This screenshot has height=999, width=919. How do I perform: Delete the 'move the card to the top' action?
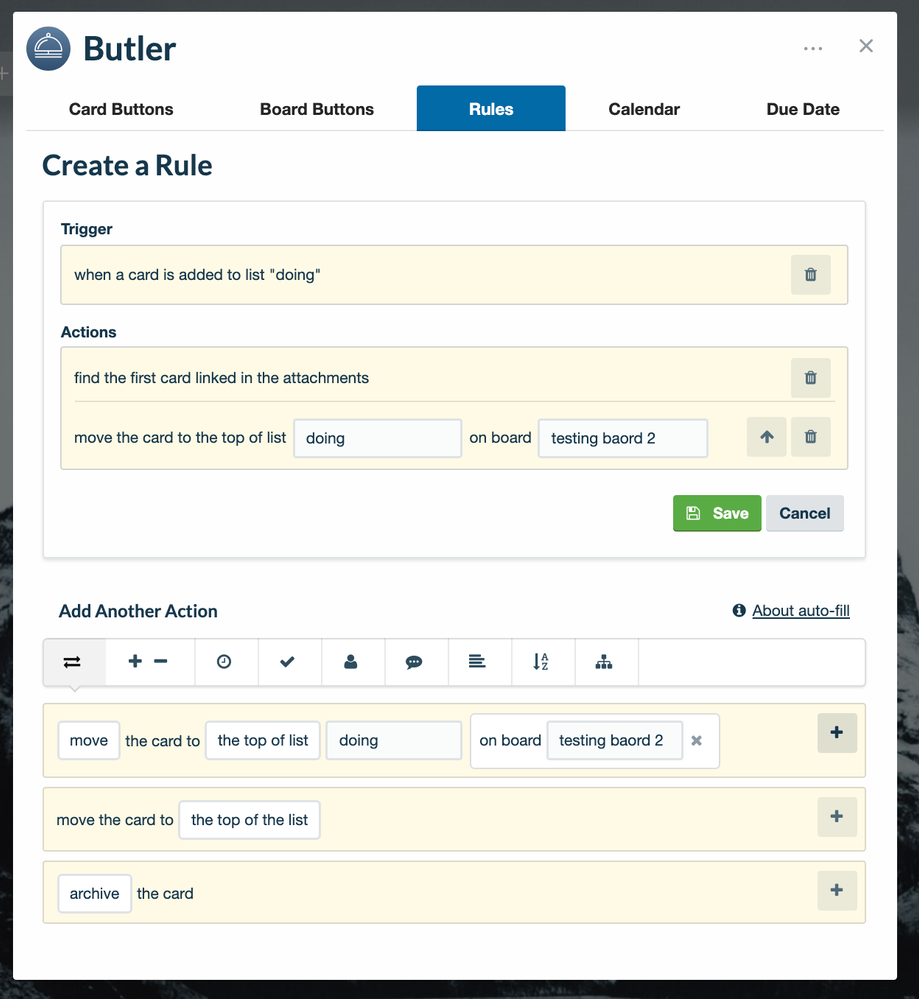(x=811, y=437)
